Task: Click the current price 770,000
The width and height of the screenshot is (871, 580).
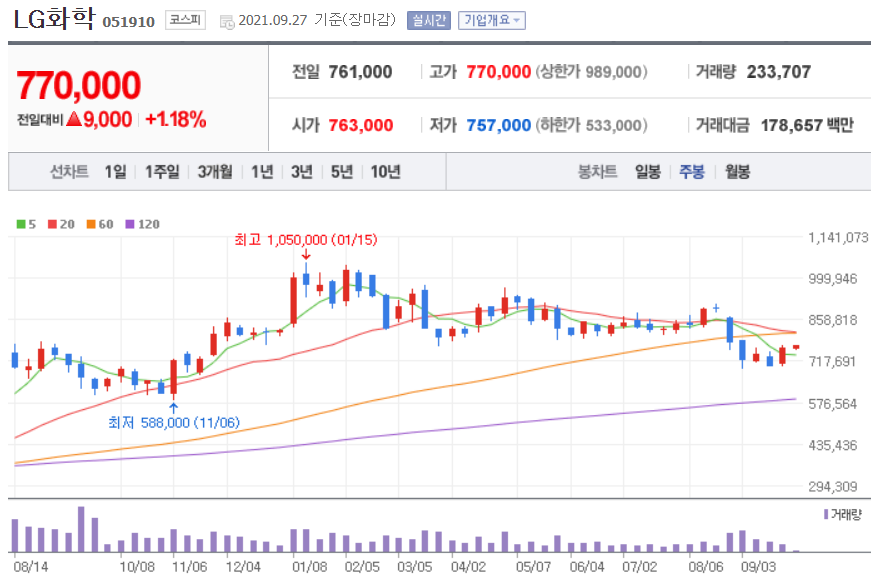Action: [x=79, y=85]
